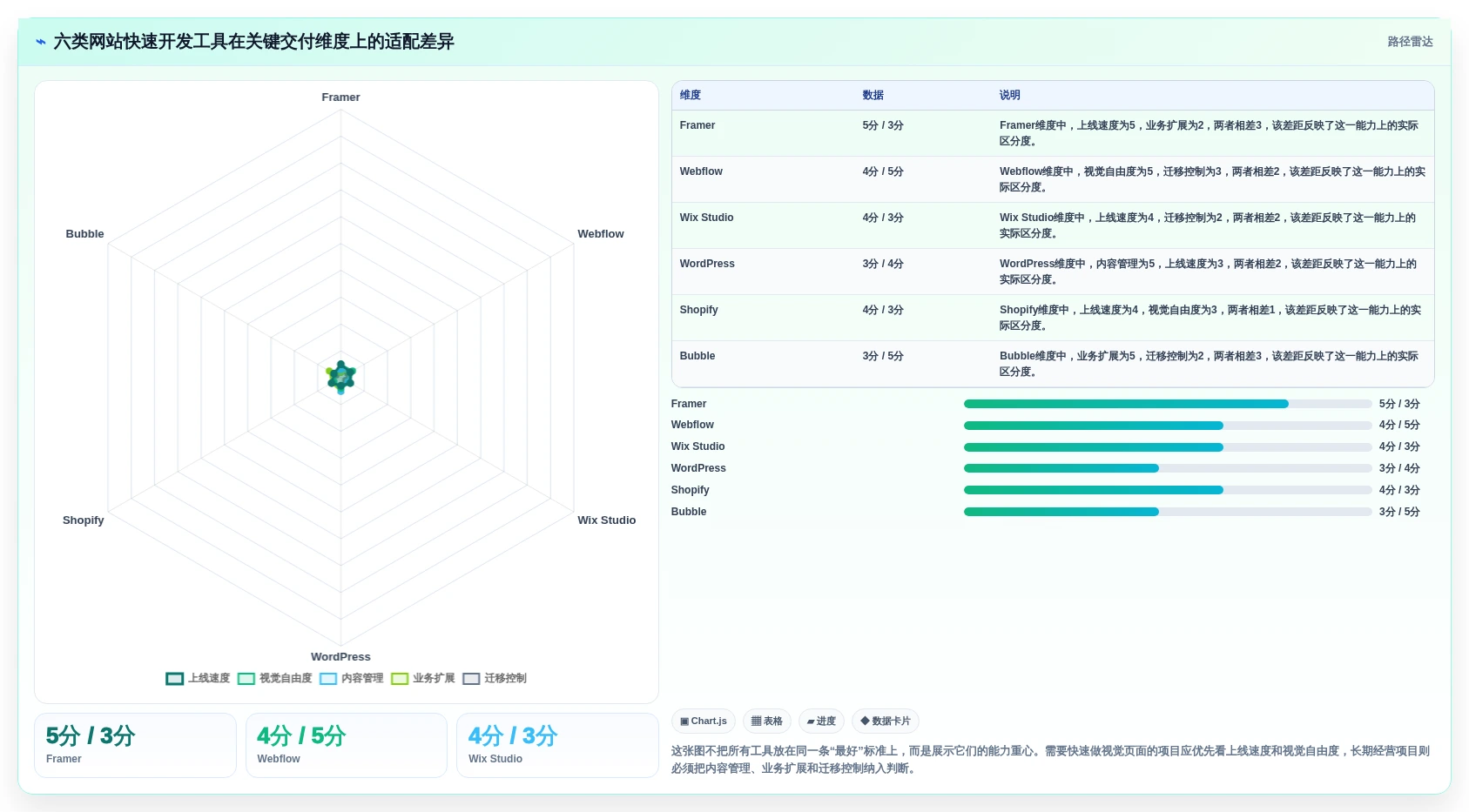
Task: Select the Webflow row in the table
Action: (1053, 179)
